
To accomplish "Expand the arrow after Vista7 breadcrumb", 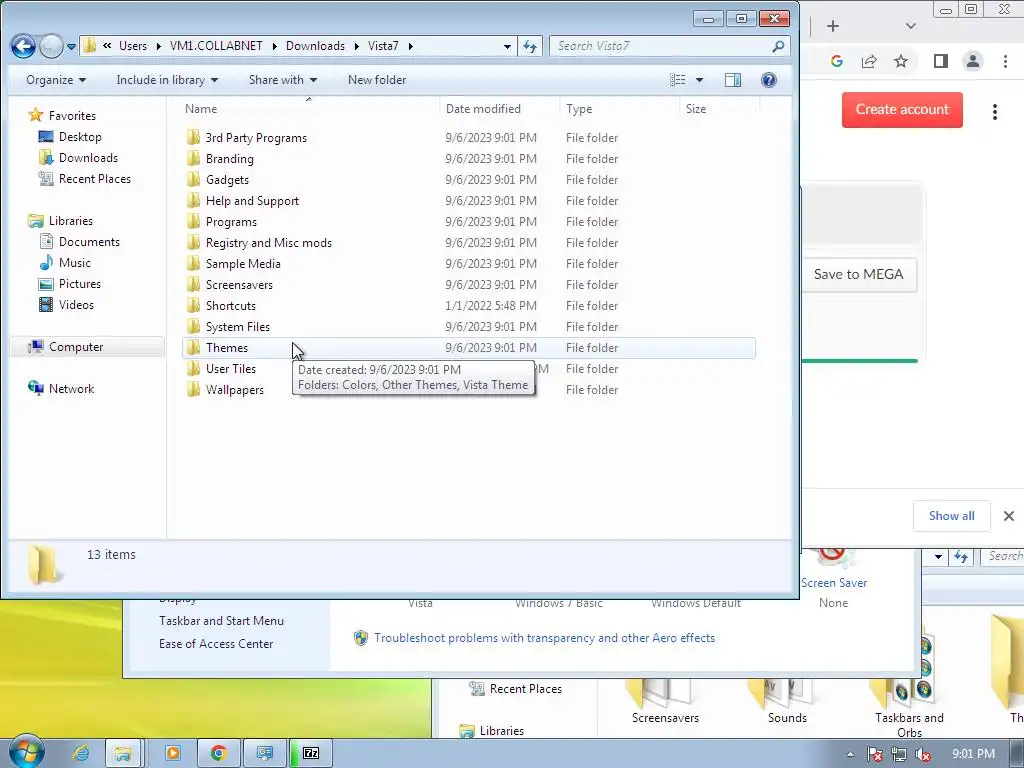I will pyautogui.click(x=410, y=46).
